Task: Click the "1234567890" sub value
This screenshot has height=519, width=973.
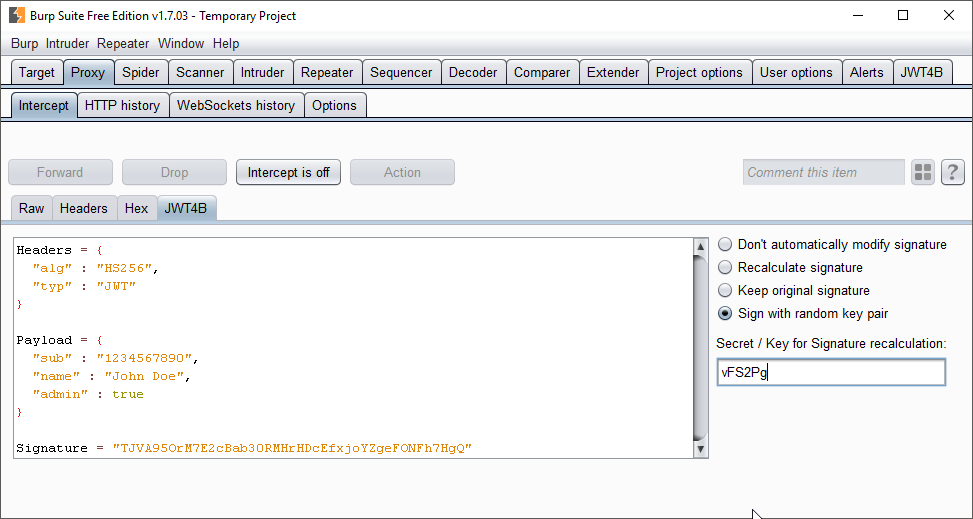Action: click(x=145, y=358)
